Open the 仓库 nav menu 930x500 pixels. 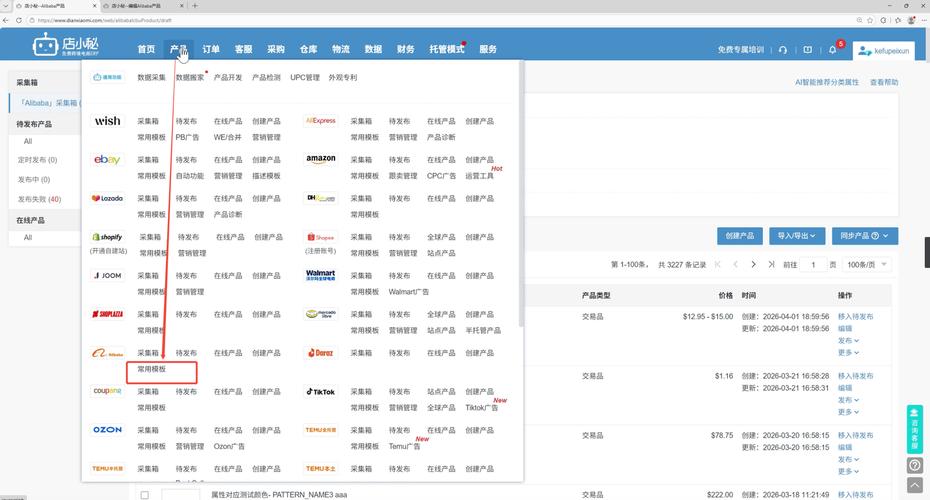(308, 49)
